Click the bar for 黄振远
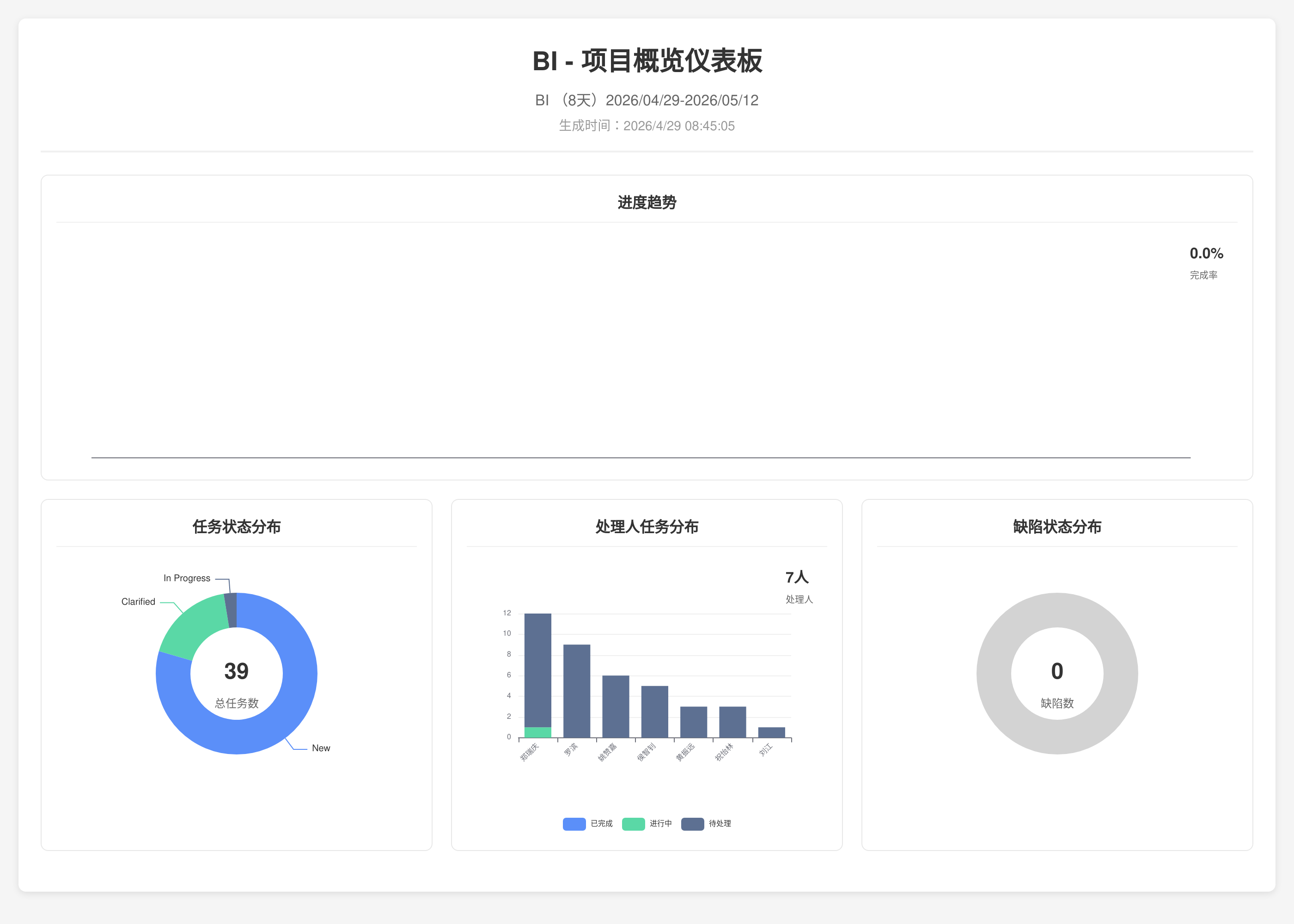Screen dimensions: 1294x924 click(693, 722)
